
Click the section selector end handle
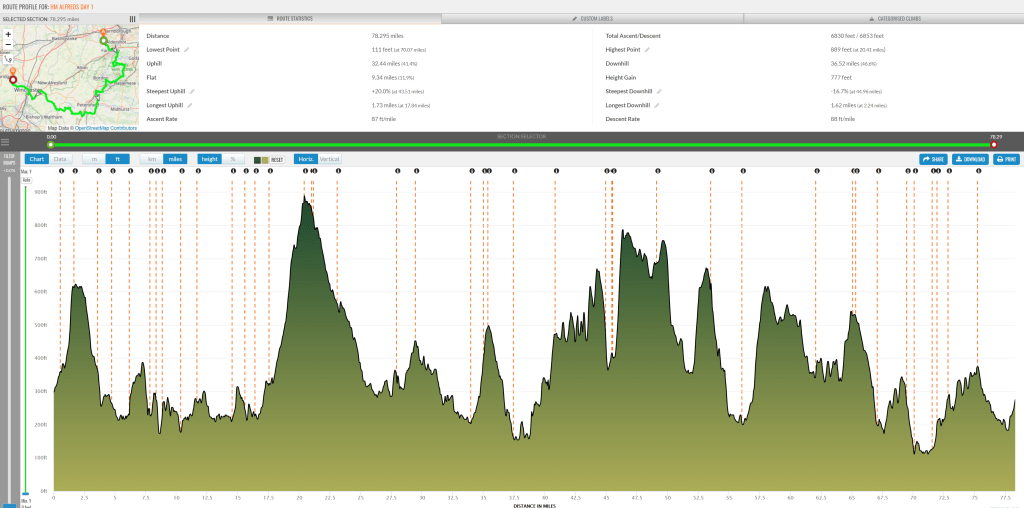click(x=993, y=144)
